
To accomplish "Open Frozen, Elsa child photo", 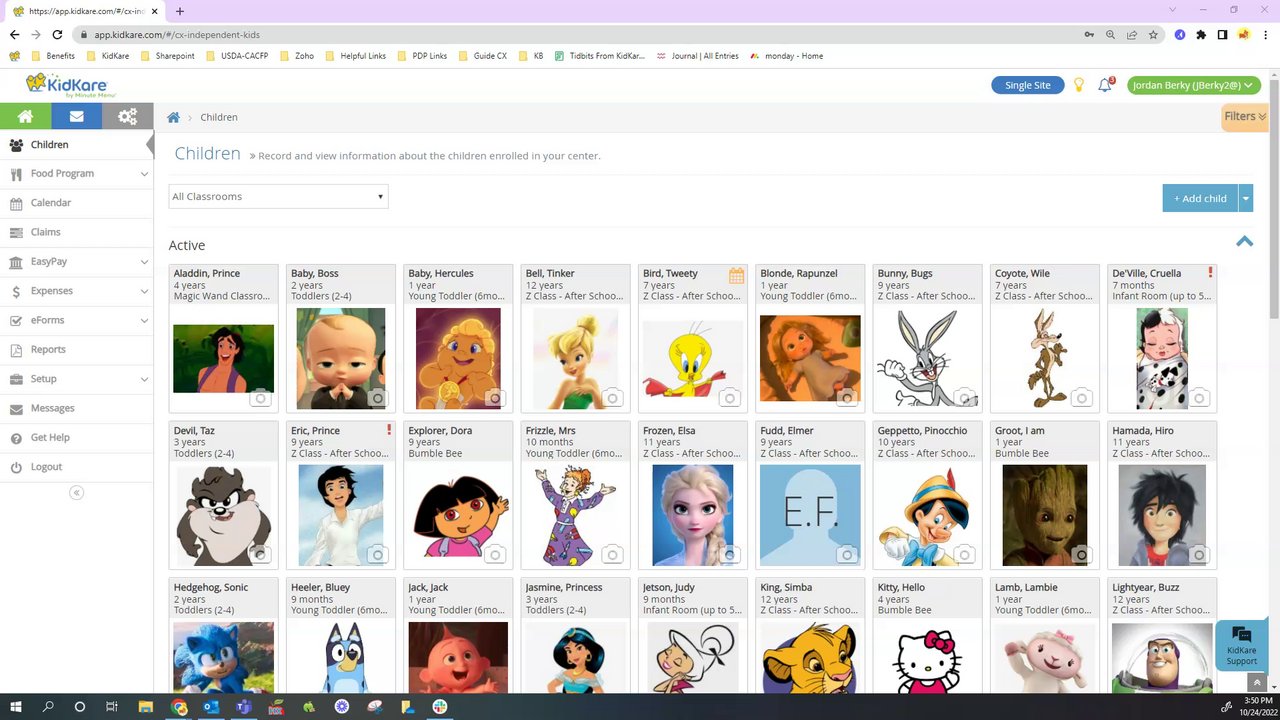I will [692, 515].
